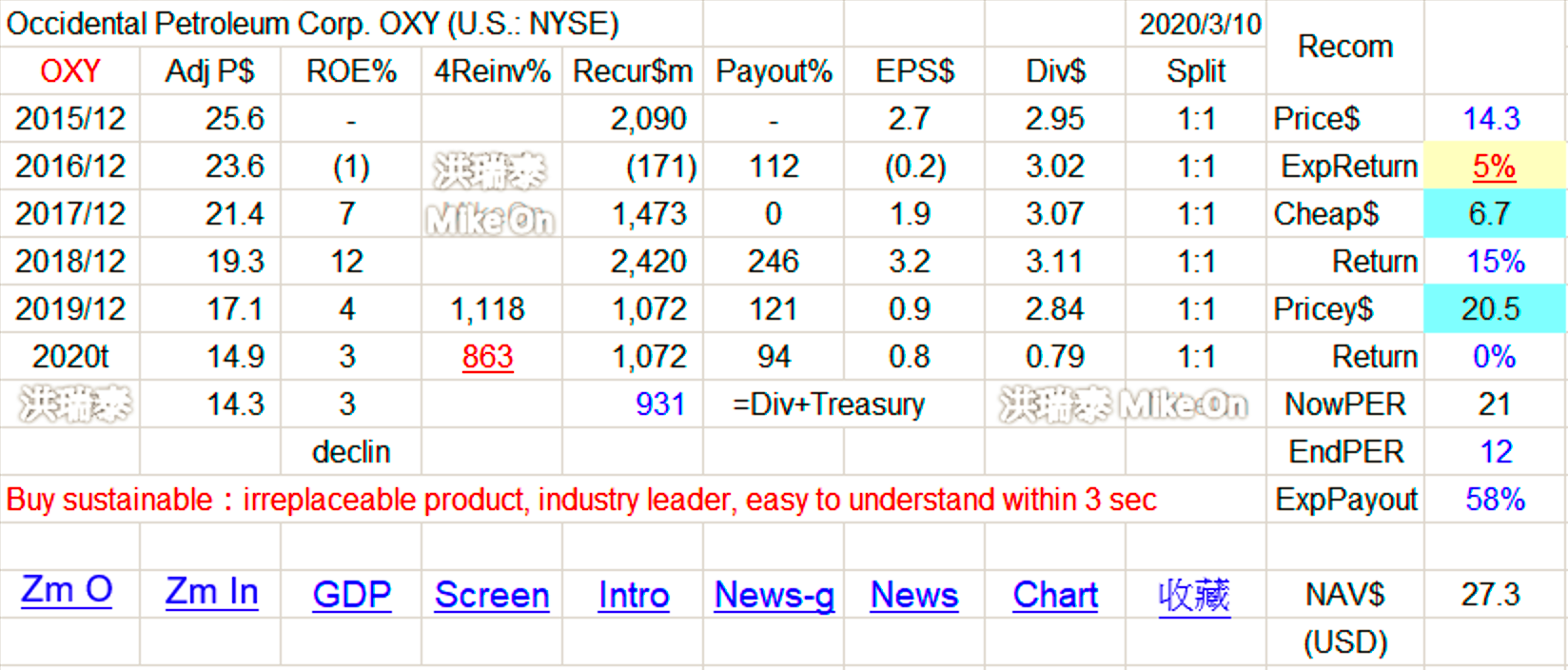Click the NAV$ value 27.3
Image resolution: width=1568 pixels, height=670 pixels.
(1491, 595)
